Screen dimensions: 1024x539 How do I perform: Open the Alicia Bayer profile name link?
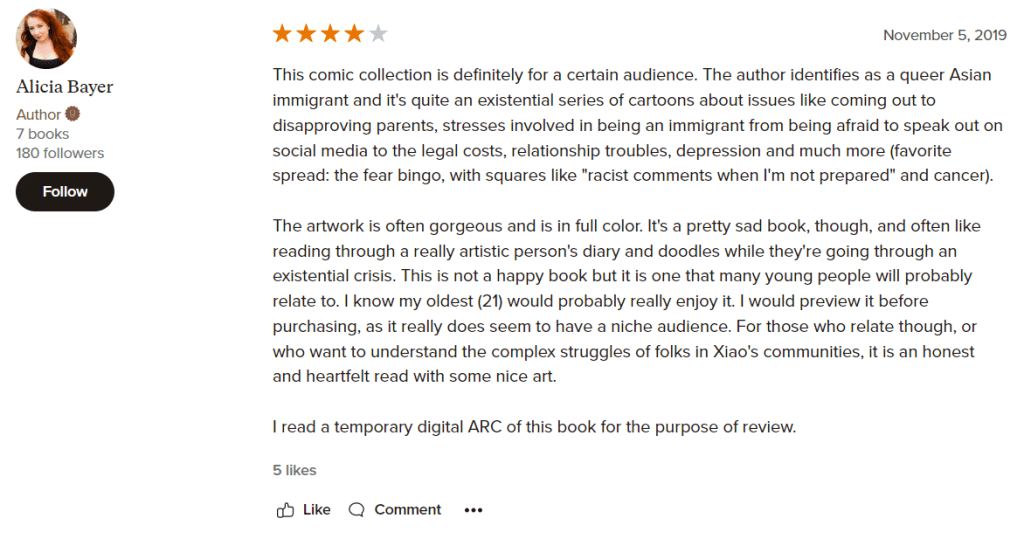[65, 87]
